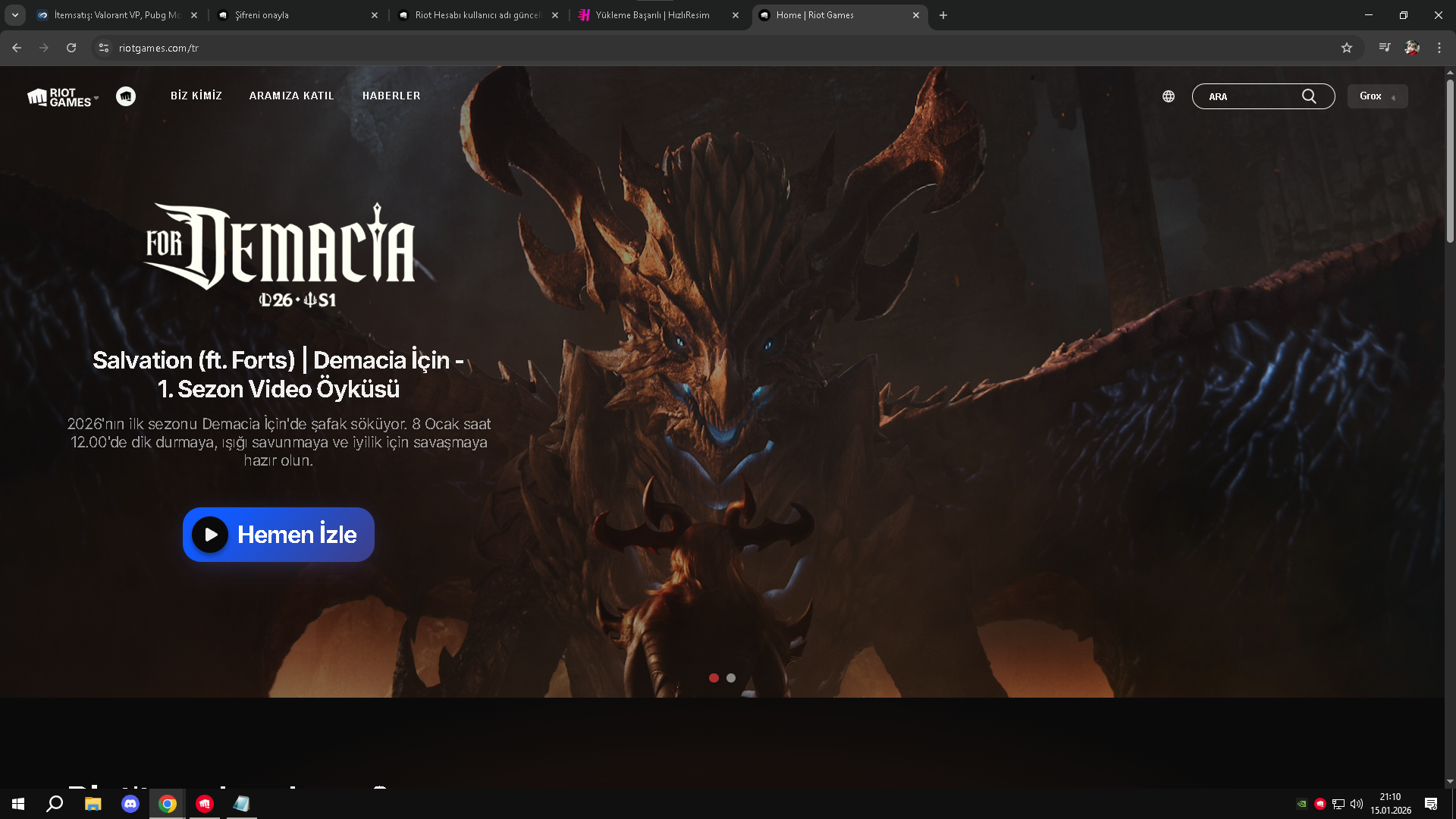Click the search magnifier icon

(1309, 96)
